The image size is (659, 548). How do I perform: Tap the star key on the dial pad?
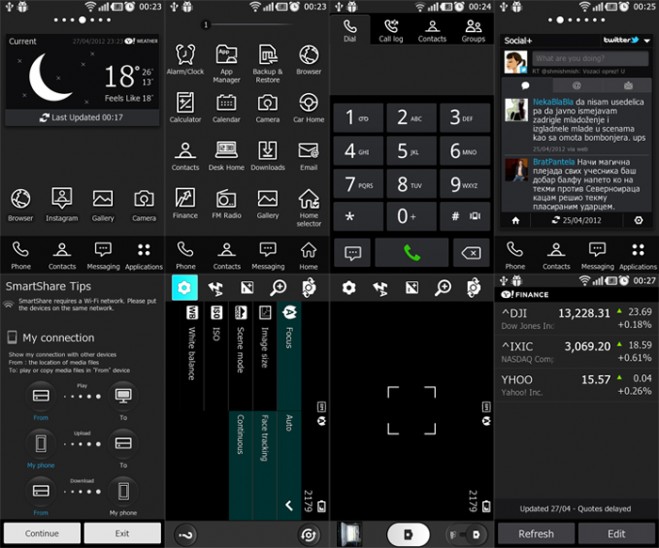(358, 216)
